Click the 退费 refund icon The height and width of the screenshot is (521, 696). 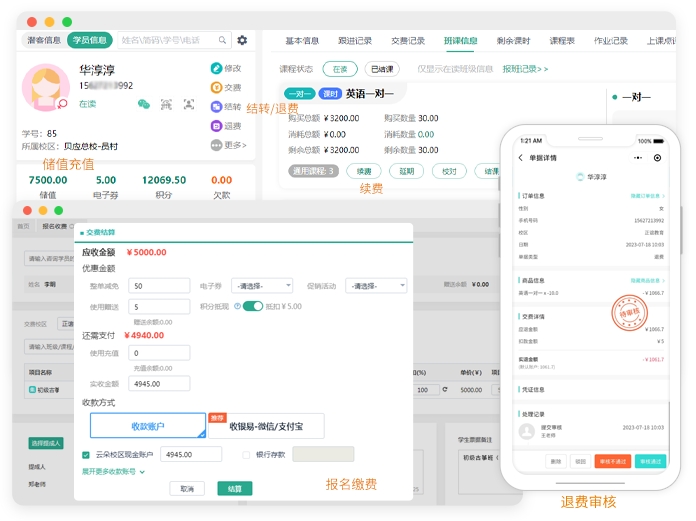216,126
